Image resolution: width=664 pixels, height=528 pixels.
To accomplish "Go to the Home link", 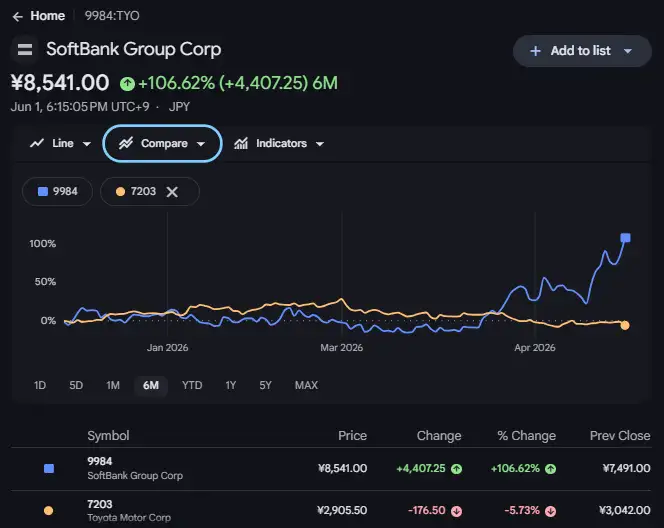I will point(47,16).
